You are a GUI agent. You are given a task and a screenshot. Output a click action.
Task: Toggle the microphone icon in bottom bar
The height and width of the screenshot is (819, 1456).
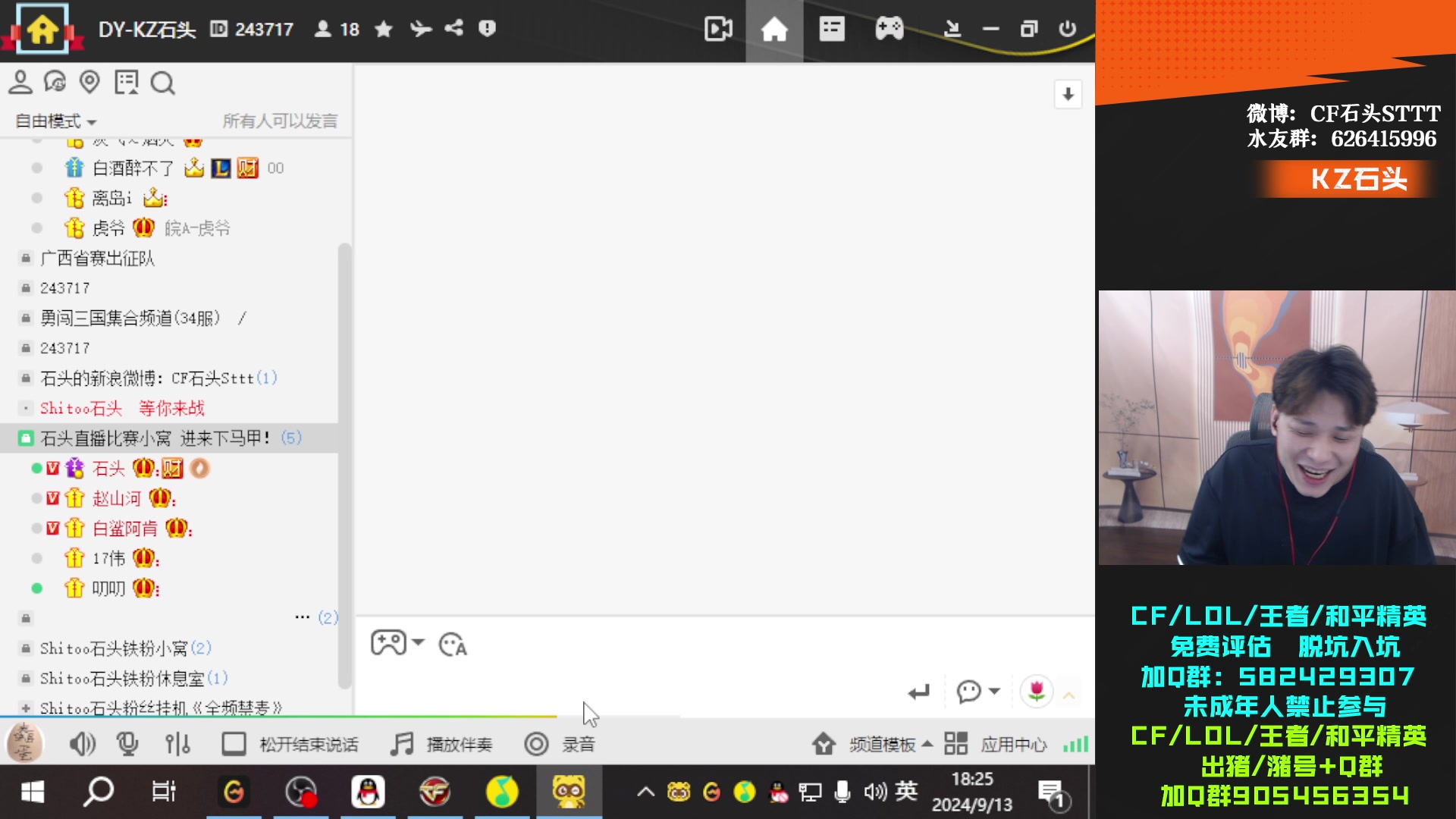coord(127,744)
